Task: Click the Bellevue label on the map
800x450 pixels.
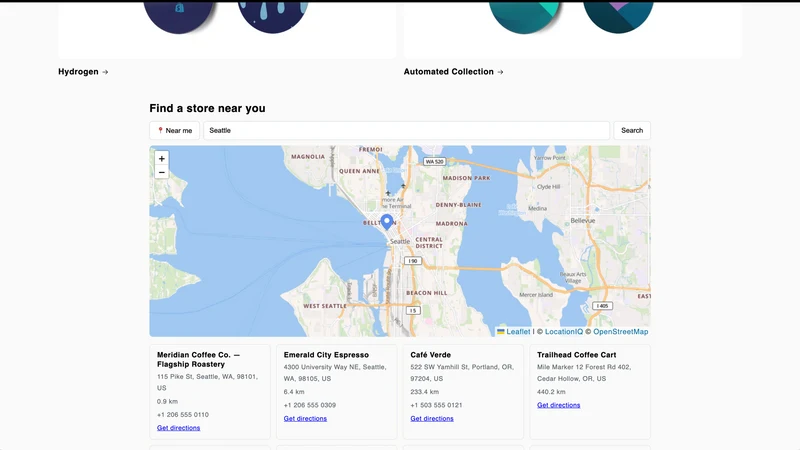Action: [x=583, y=221]
